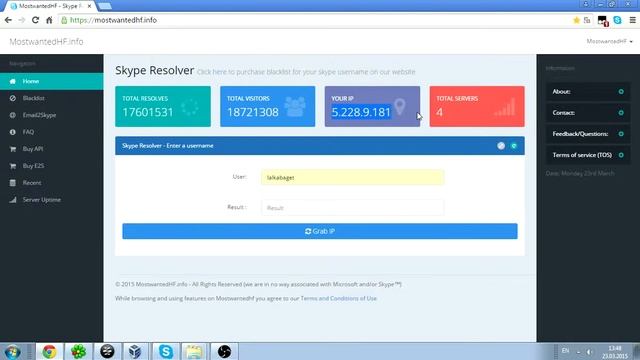Click the address bar URL

click(113, 20)
